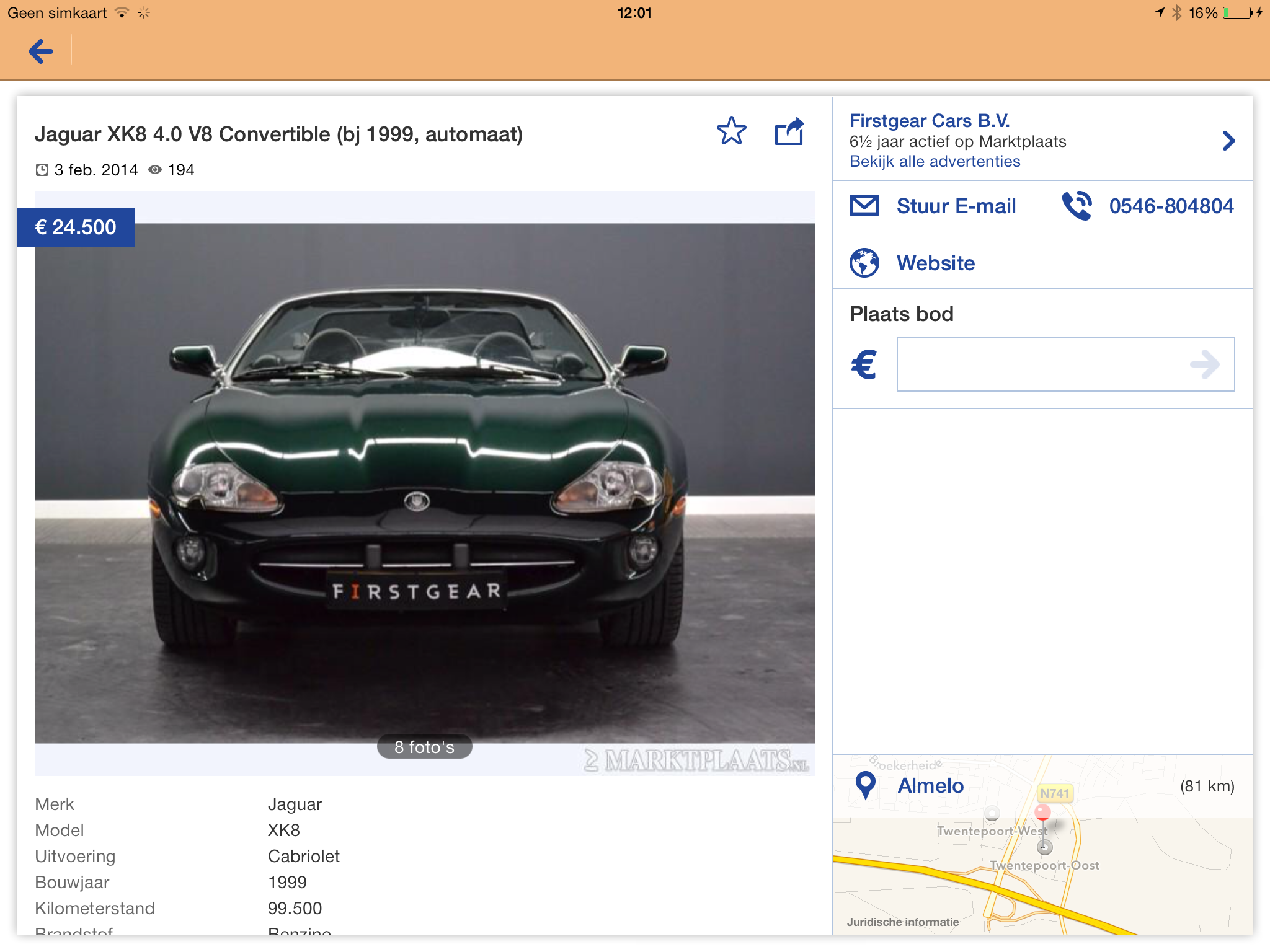Screen dimensions: 1270x952
Task: Tap the Bluetooth status icon
Action: (x=1176, y=13)
